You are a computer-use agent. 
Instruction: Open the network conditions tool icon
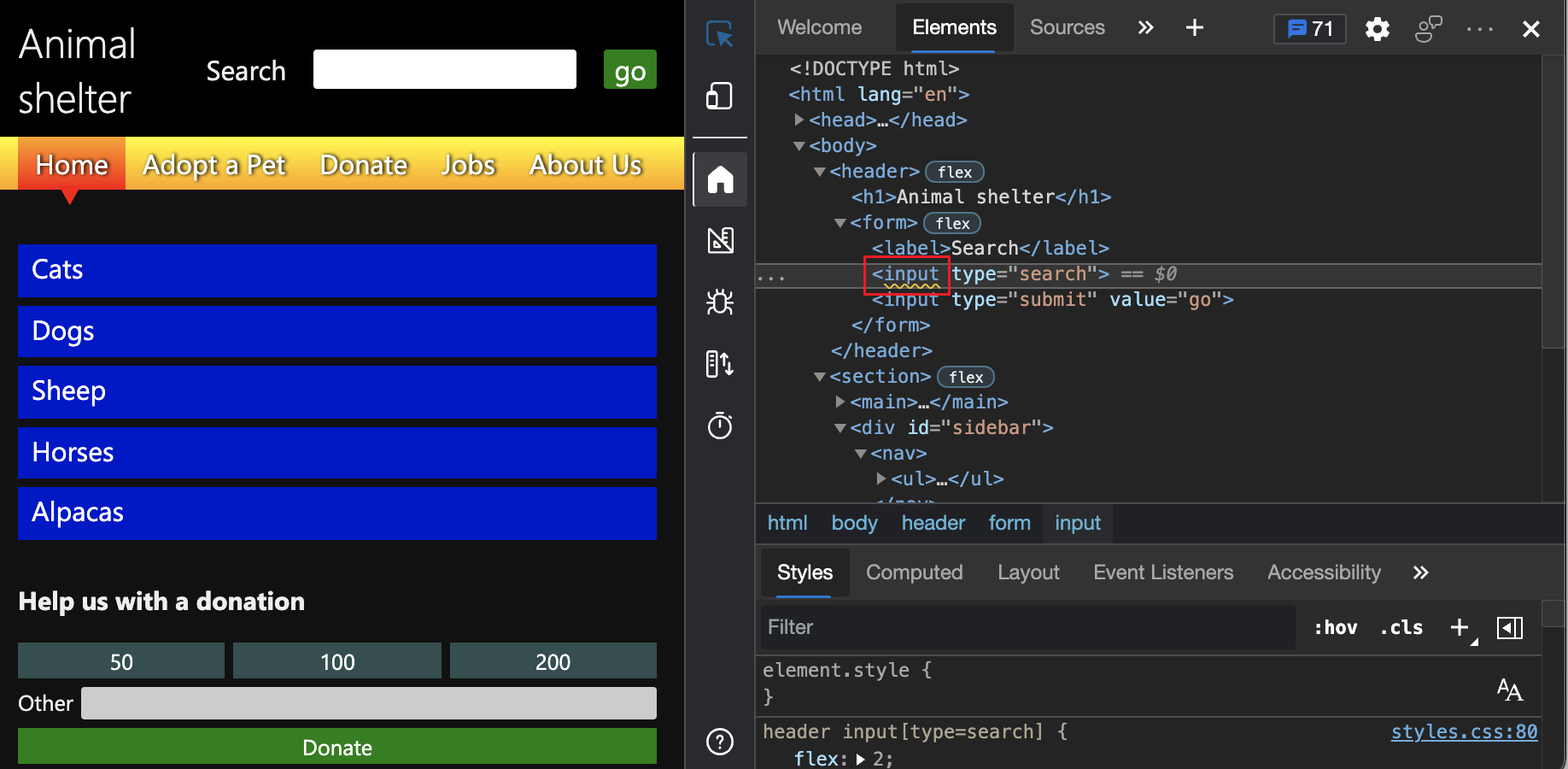[x=720, y=363]
